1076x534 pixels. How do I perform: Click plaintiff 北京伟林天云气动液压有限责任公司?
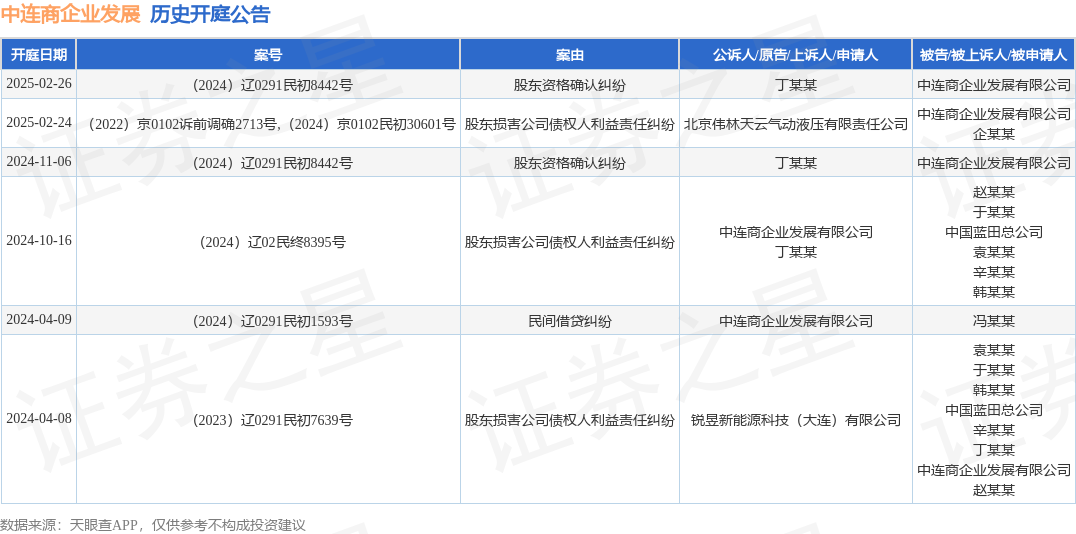(796, 124)
